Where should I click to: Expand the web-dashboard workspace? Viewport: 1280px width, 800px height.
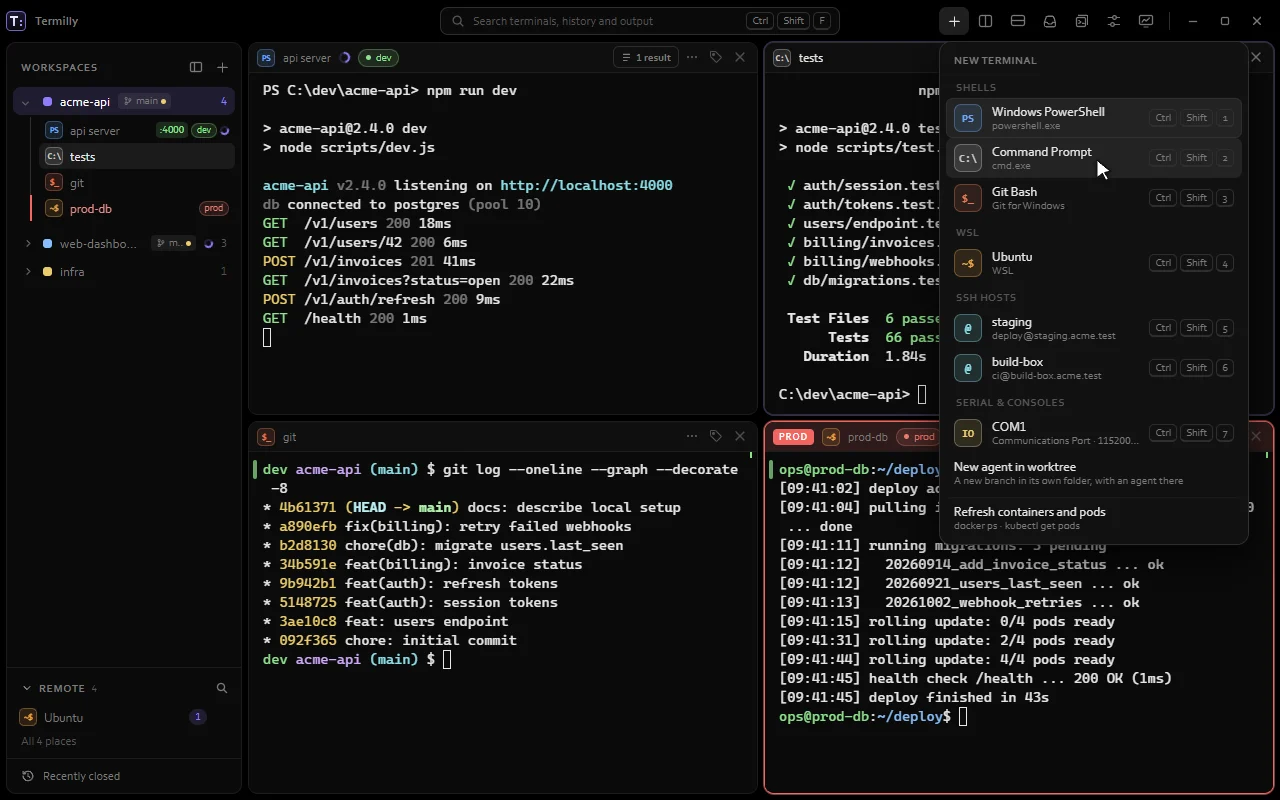[28, 244]
